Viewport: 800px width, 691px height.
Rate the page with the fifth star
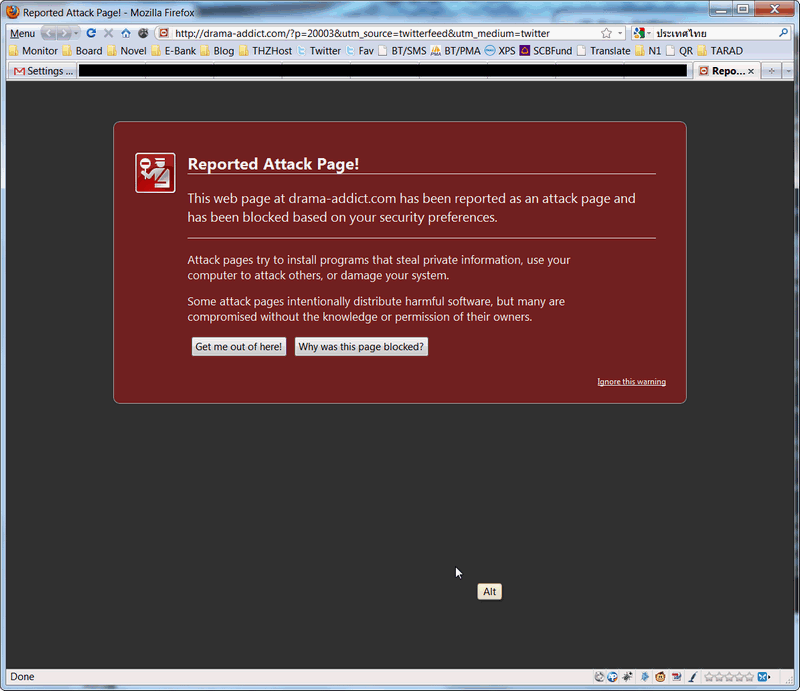tap(749, 677)
